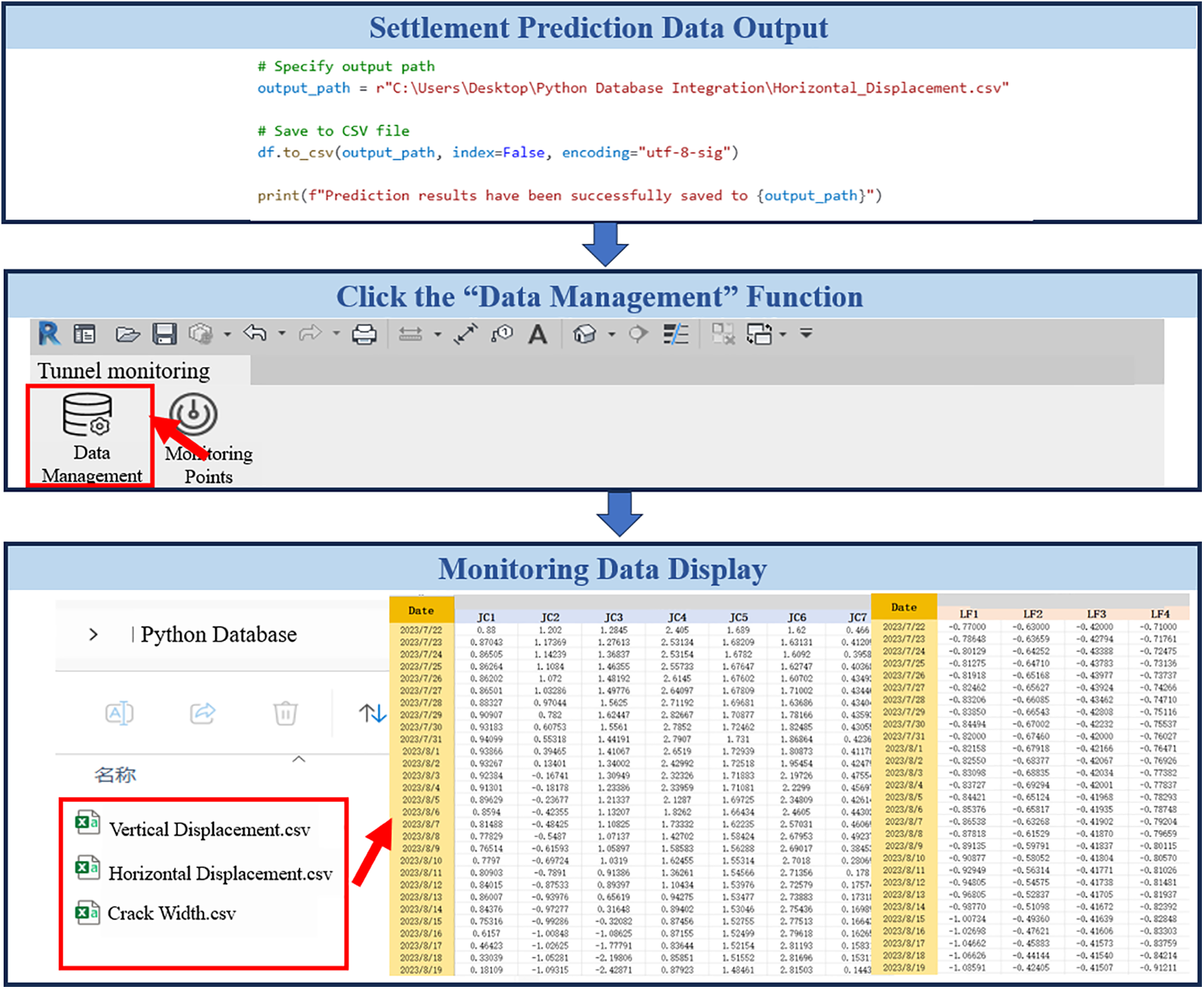Click the Undo arrow icon
Screen dimensions: 1204x989
(255, 333)
